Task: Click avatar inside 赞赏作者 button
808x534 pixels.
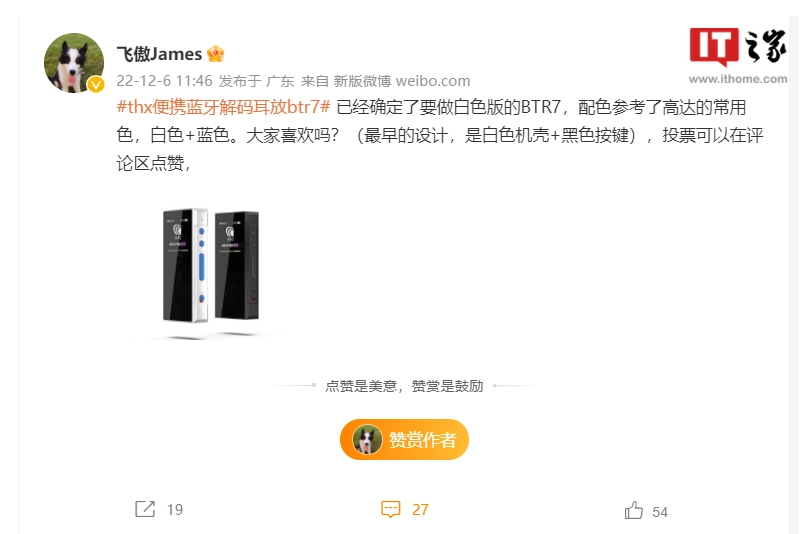Action: [x=367, y=439]
